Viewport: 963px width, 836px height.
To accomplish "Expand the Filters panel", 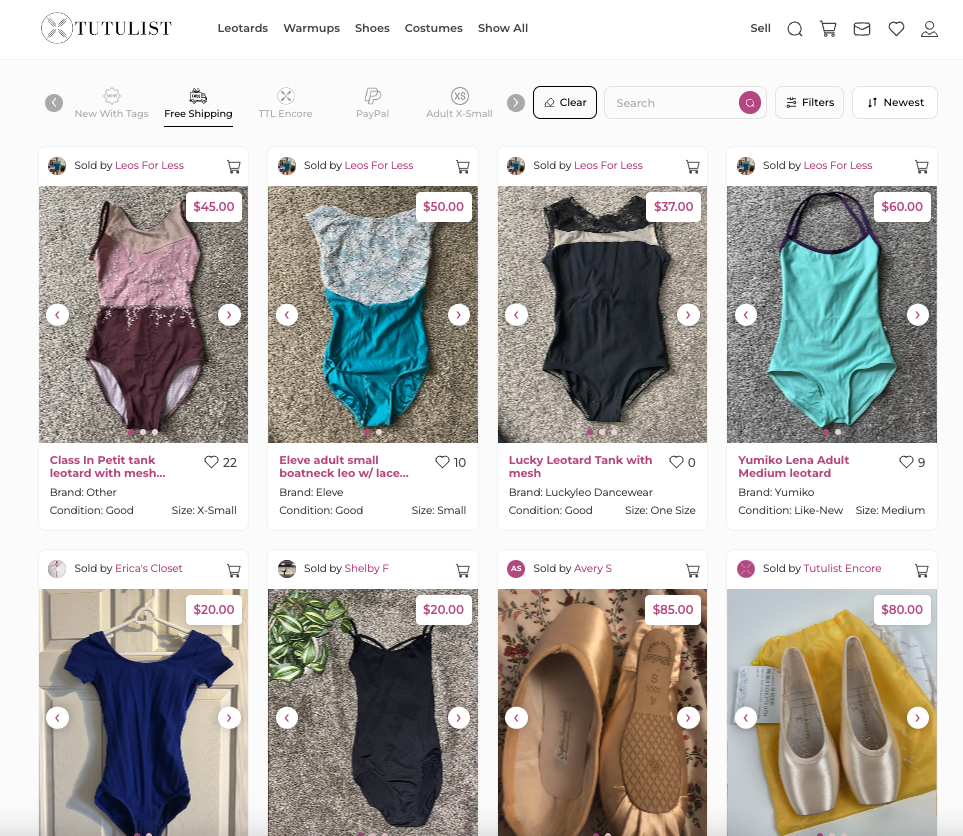I will [809, 103].
